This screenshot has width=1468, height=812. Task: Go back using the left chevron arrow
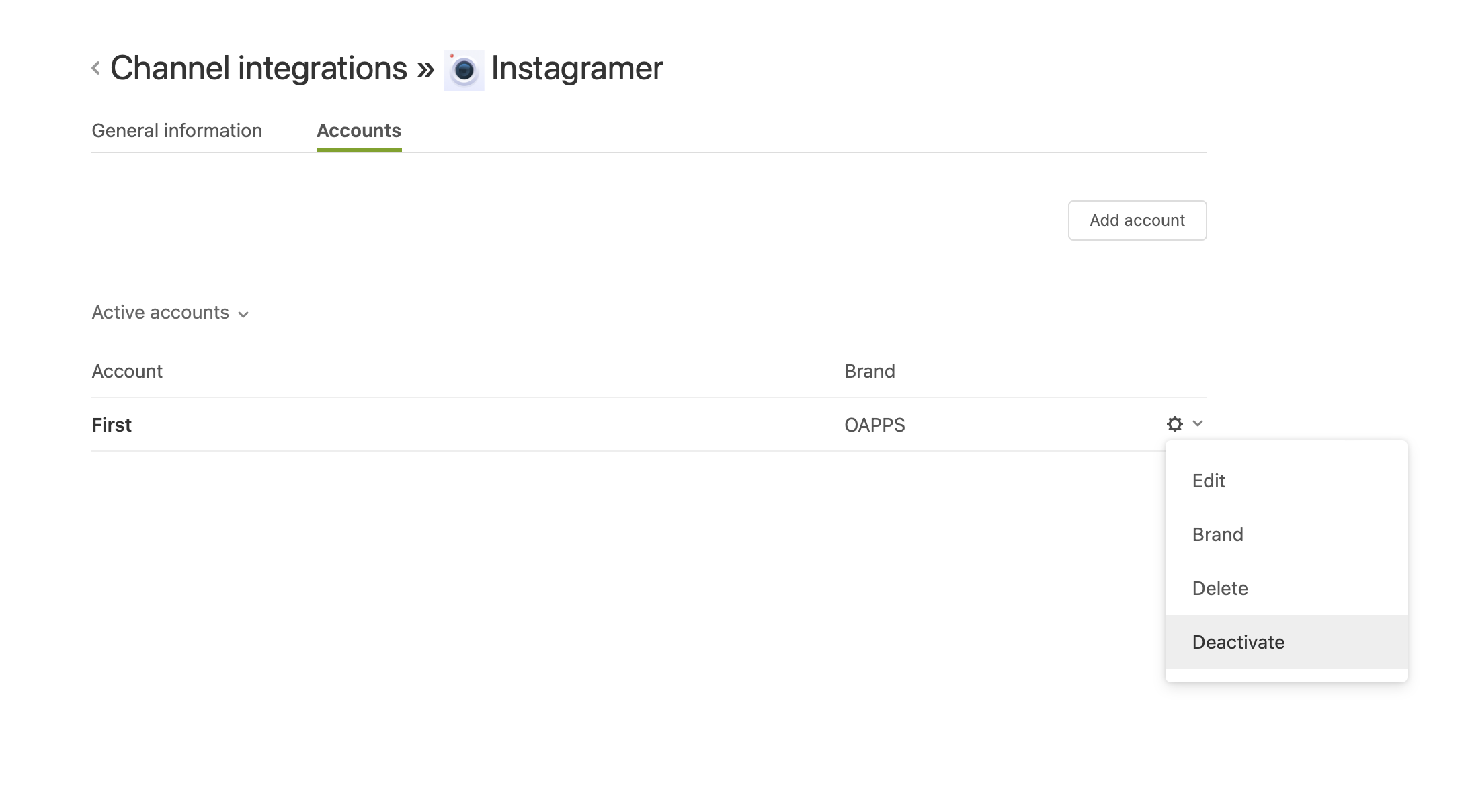click(x=96, y=68)
